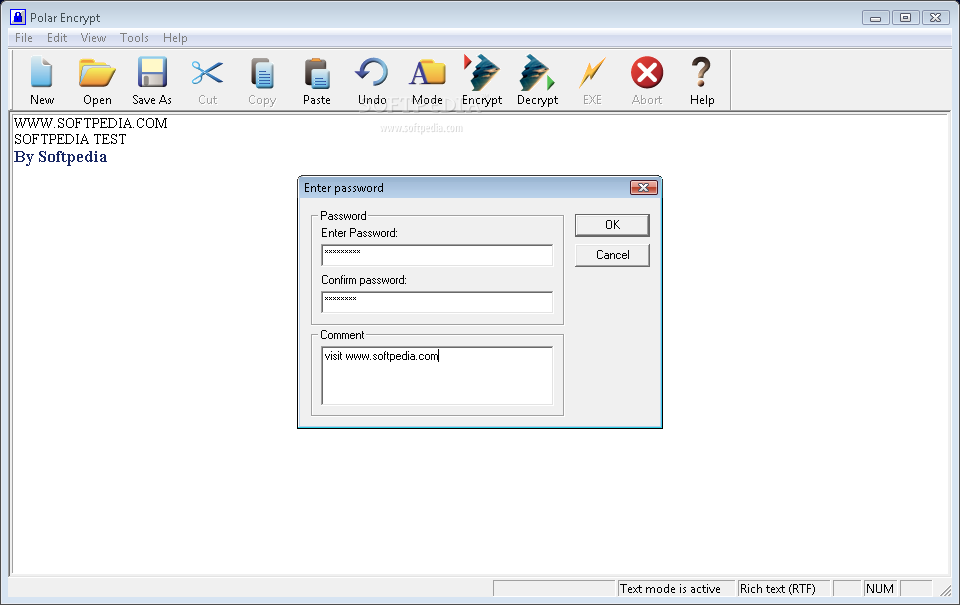The image size is (960, 605).
Task: Focus the Enter Password field
Action: 437,255
